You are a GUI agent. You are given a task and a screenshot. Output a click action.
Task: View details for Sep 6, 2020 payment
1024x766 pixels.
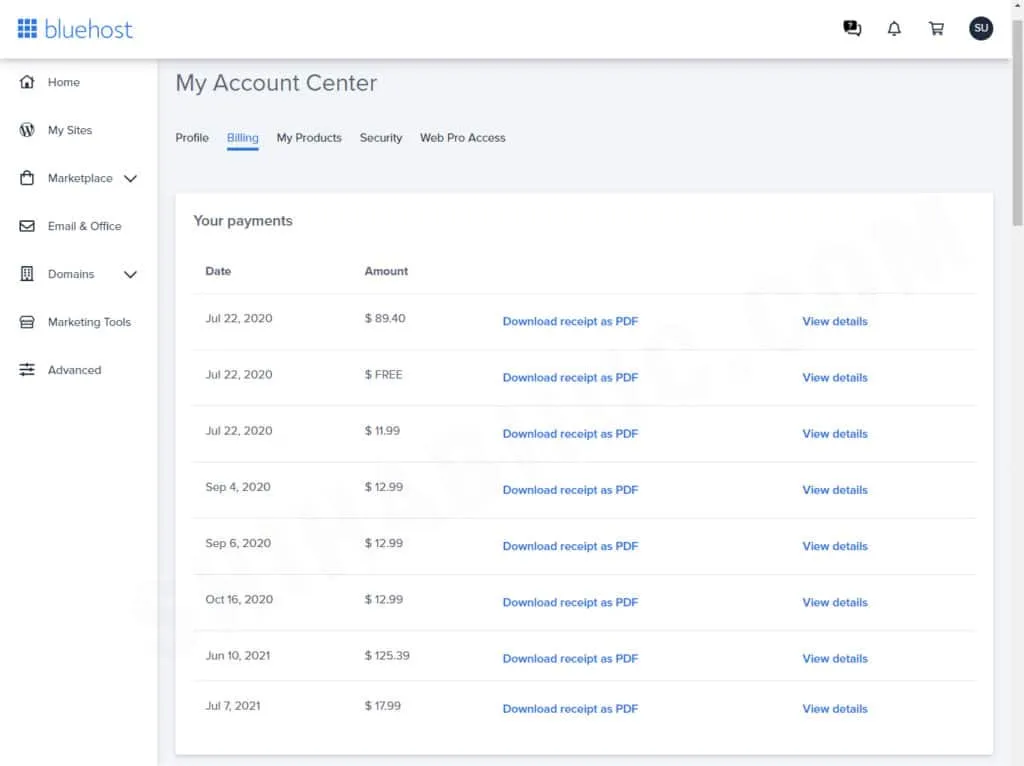(835, 546)
